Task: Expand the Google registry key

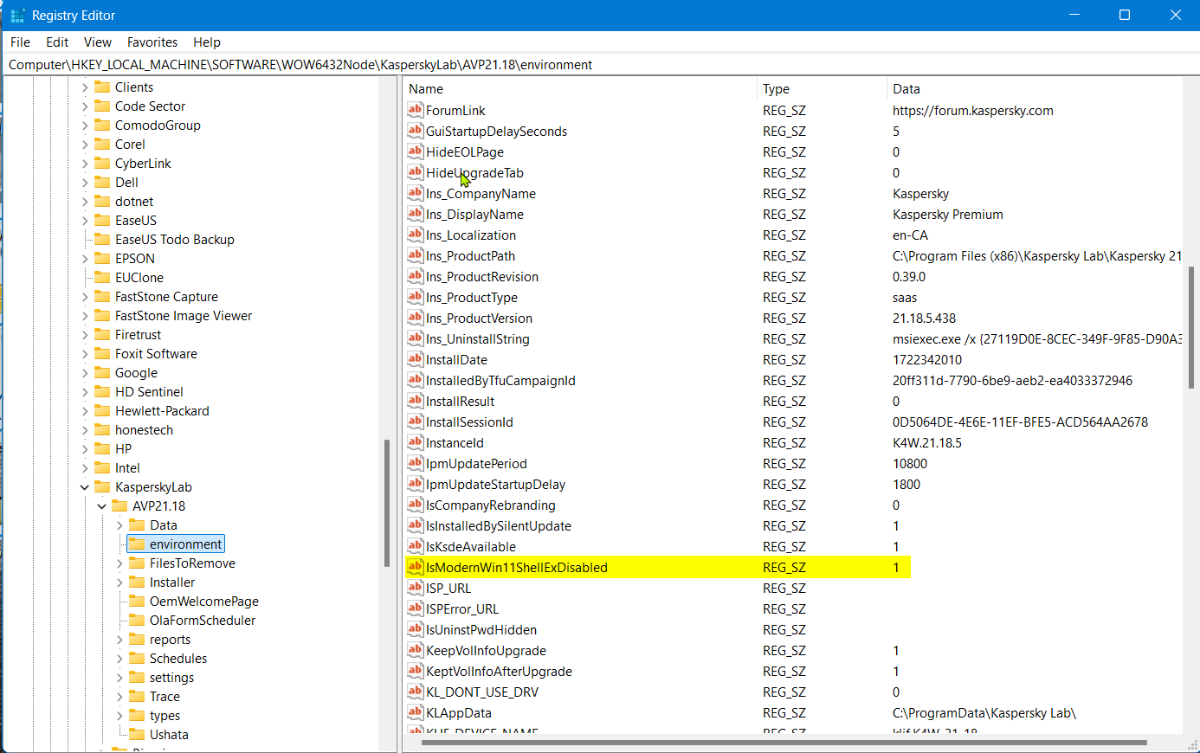Action: click(x=84, y=373)
